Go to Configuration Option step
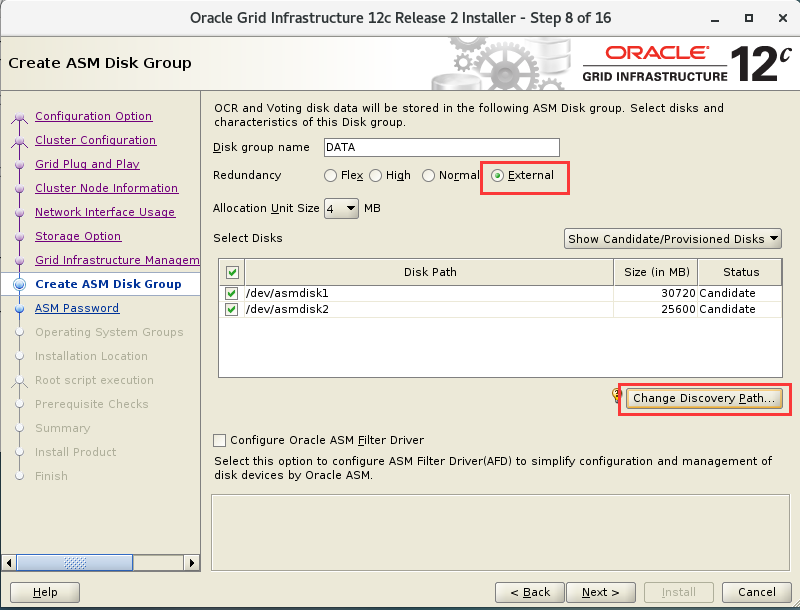This screenshot has height=610, width=800. click(x=93, y=116)
